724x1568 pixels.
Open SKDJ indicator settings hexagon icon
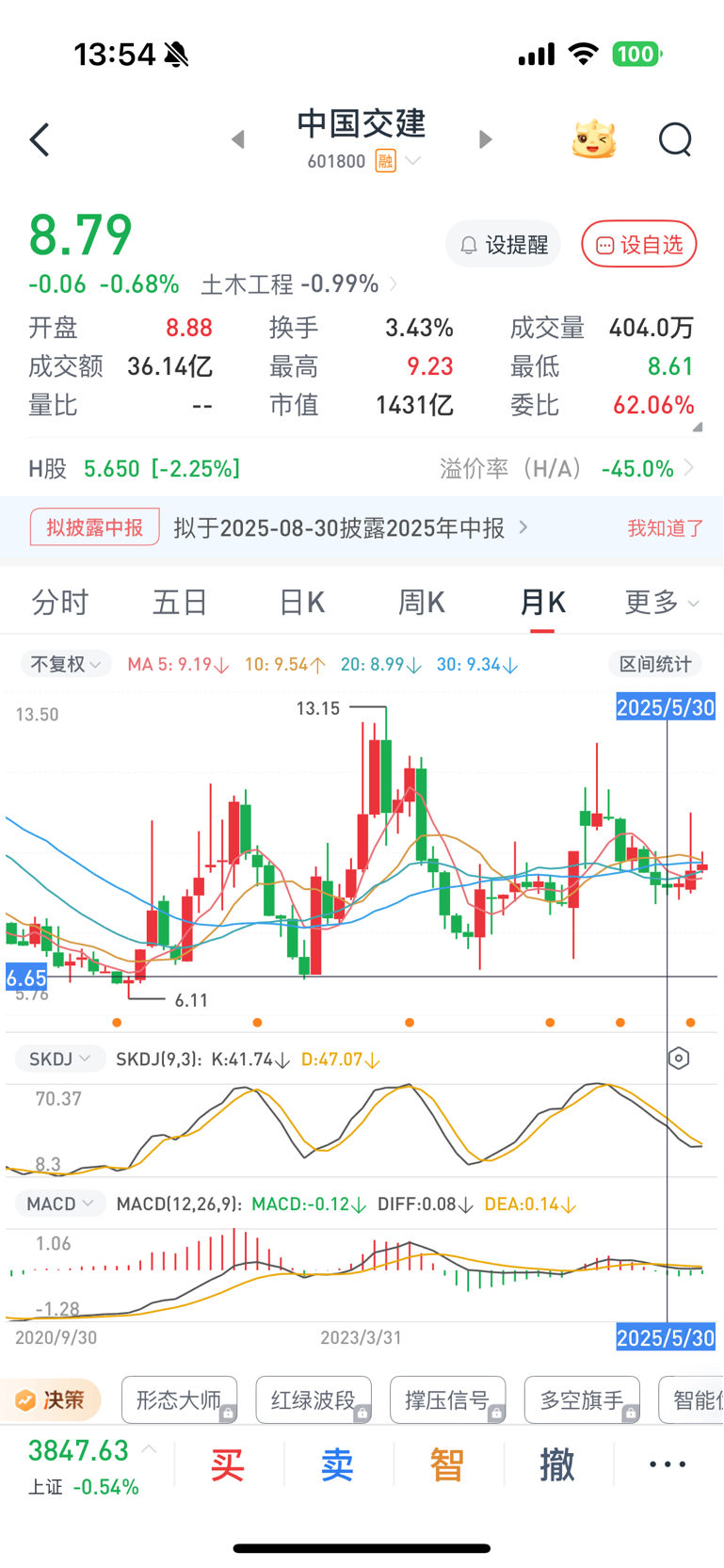(679, 1059)
